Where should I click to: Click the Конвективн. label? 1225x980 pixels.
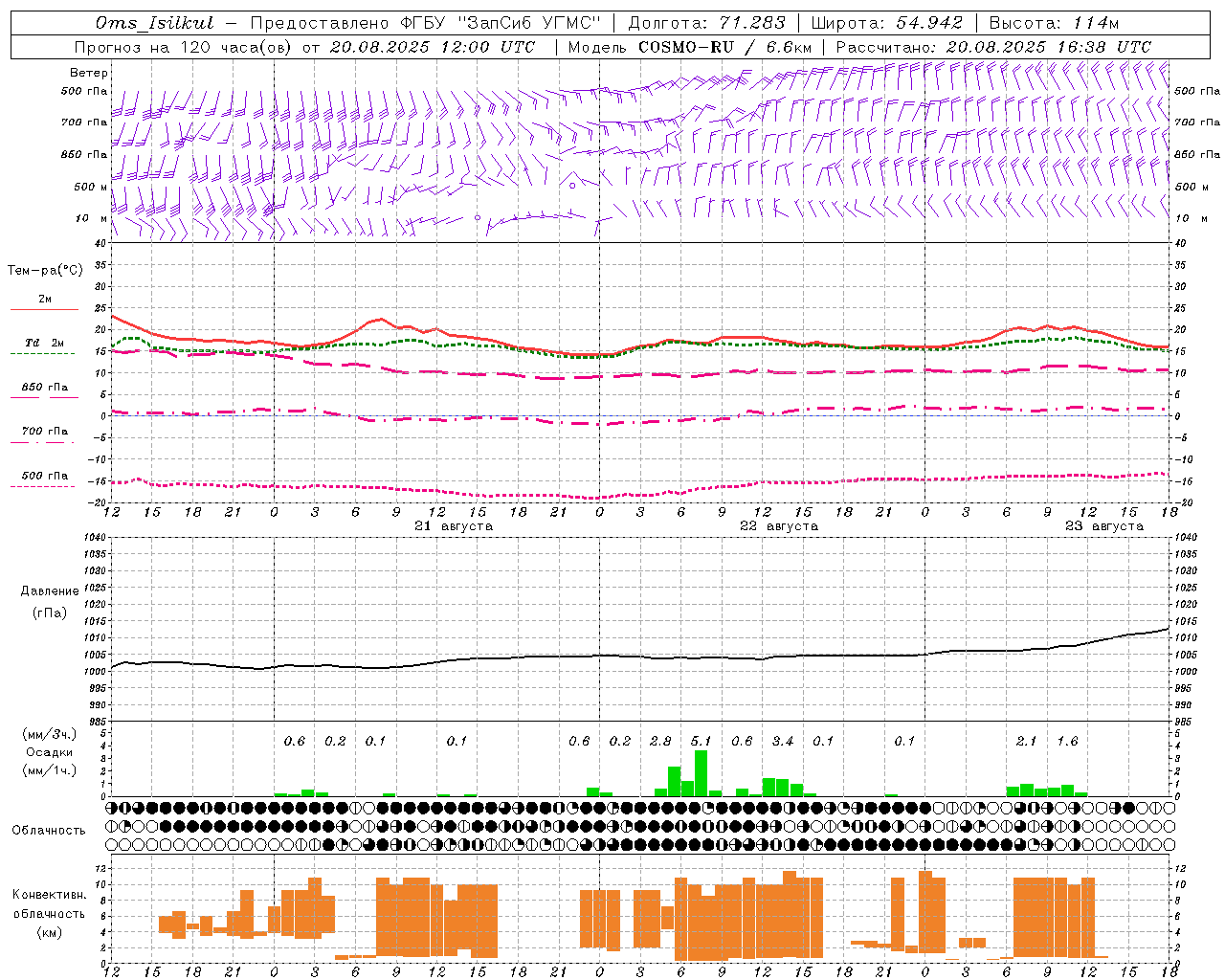coord(49,895)
